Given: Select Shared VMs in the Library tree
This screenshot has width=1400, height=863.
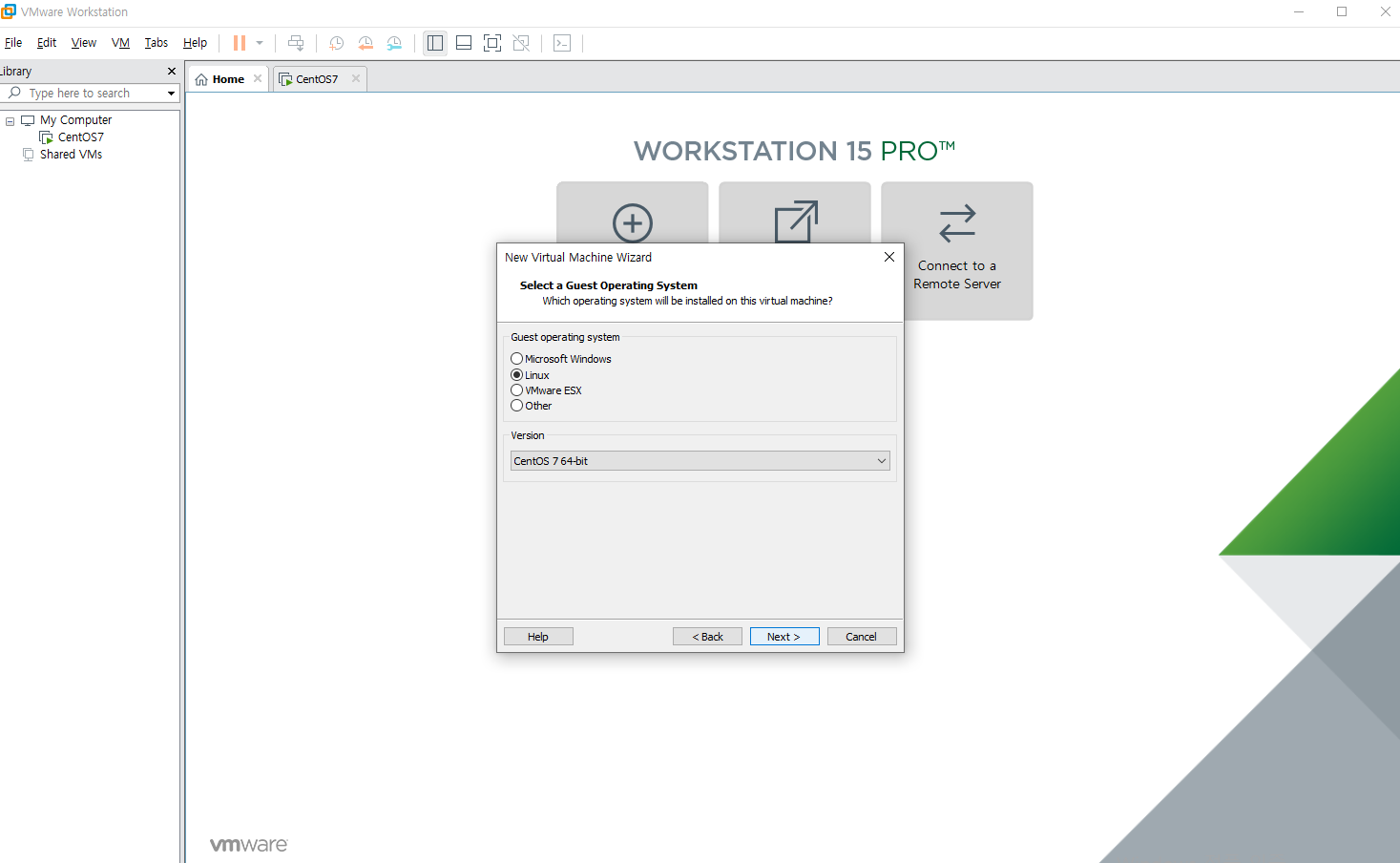Looking at the screenshot, I should pos(71,155).
